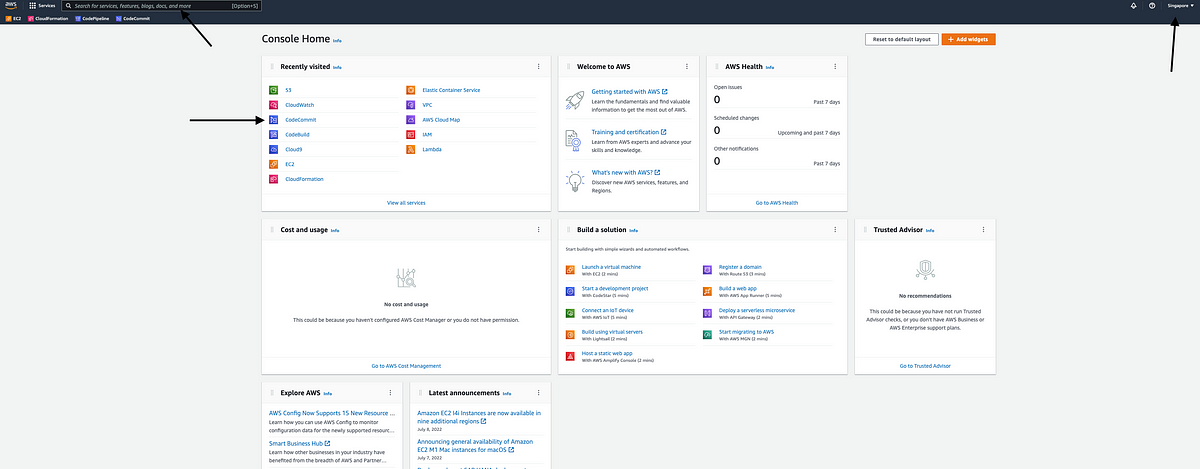The height and width of the screenshot is (469, 1200).
Task: Click the EC2 icon in Recently visited
Action: [x=274, y=164]
